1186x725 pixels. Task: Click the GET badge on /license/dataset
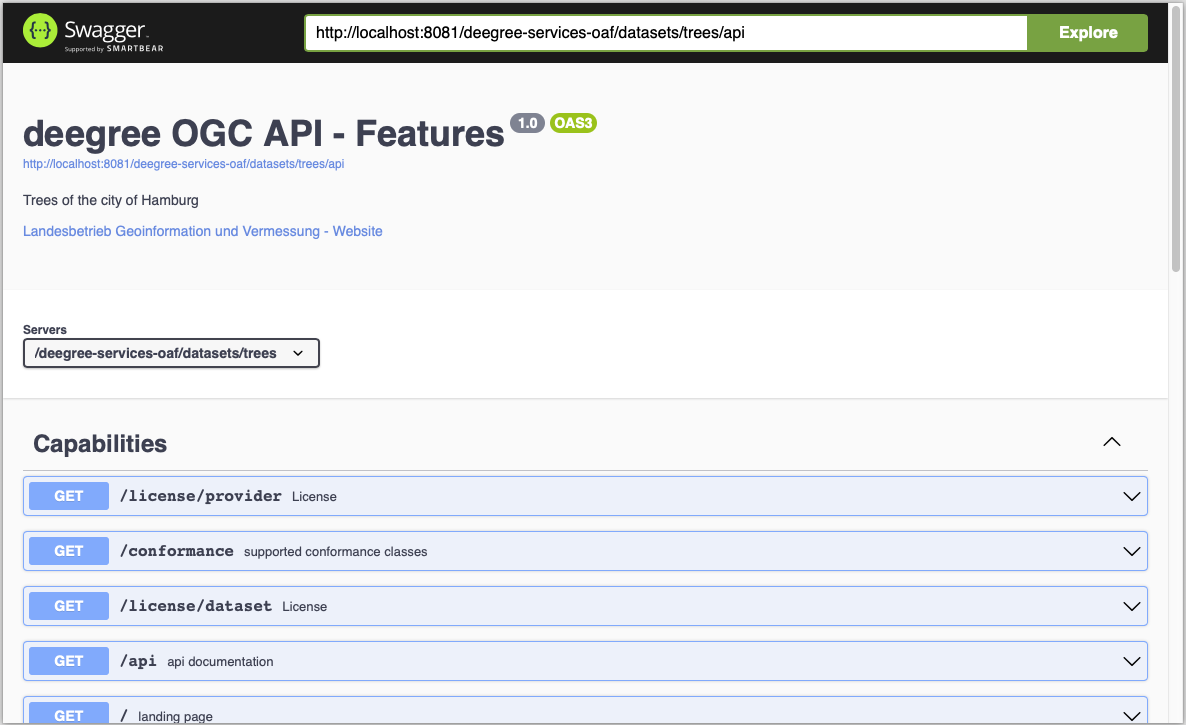click(68, 606)
